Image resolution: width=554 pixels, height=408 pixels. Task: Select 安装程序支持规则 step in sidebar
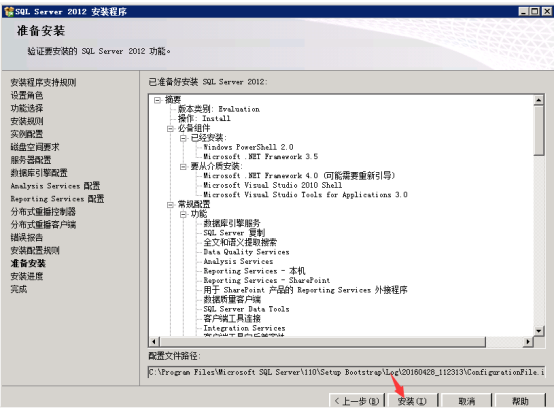[43, 82]
